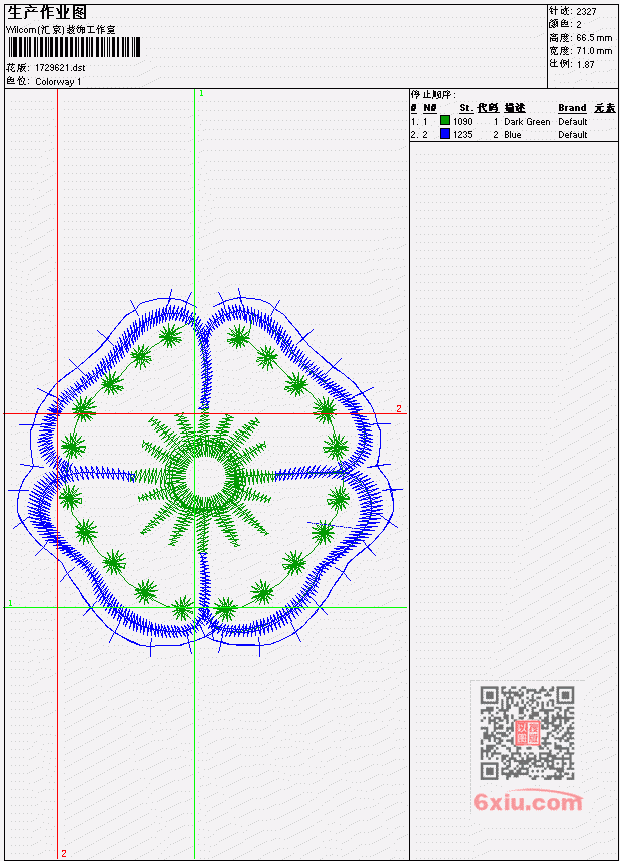Click the height value 66.5 mm
The height and width of the screenshot is (861, 620).
[594, 37]
